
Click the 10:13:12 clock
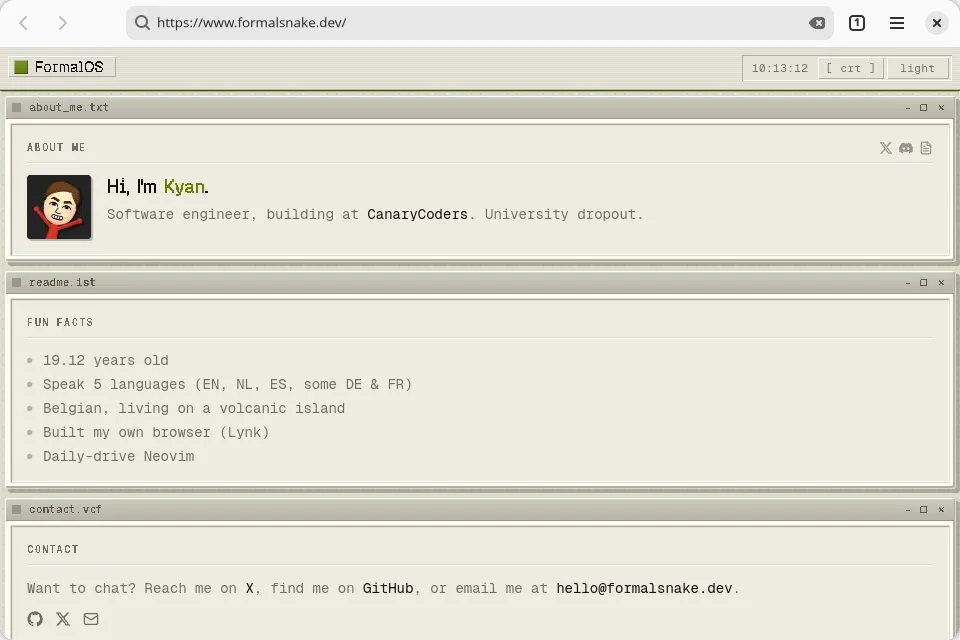pyautogui.click(x=779, y=68)
